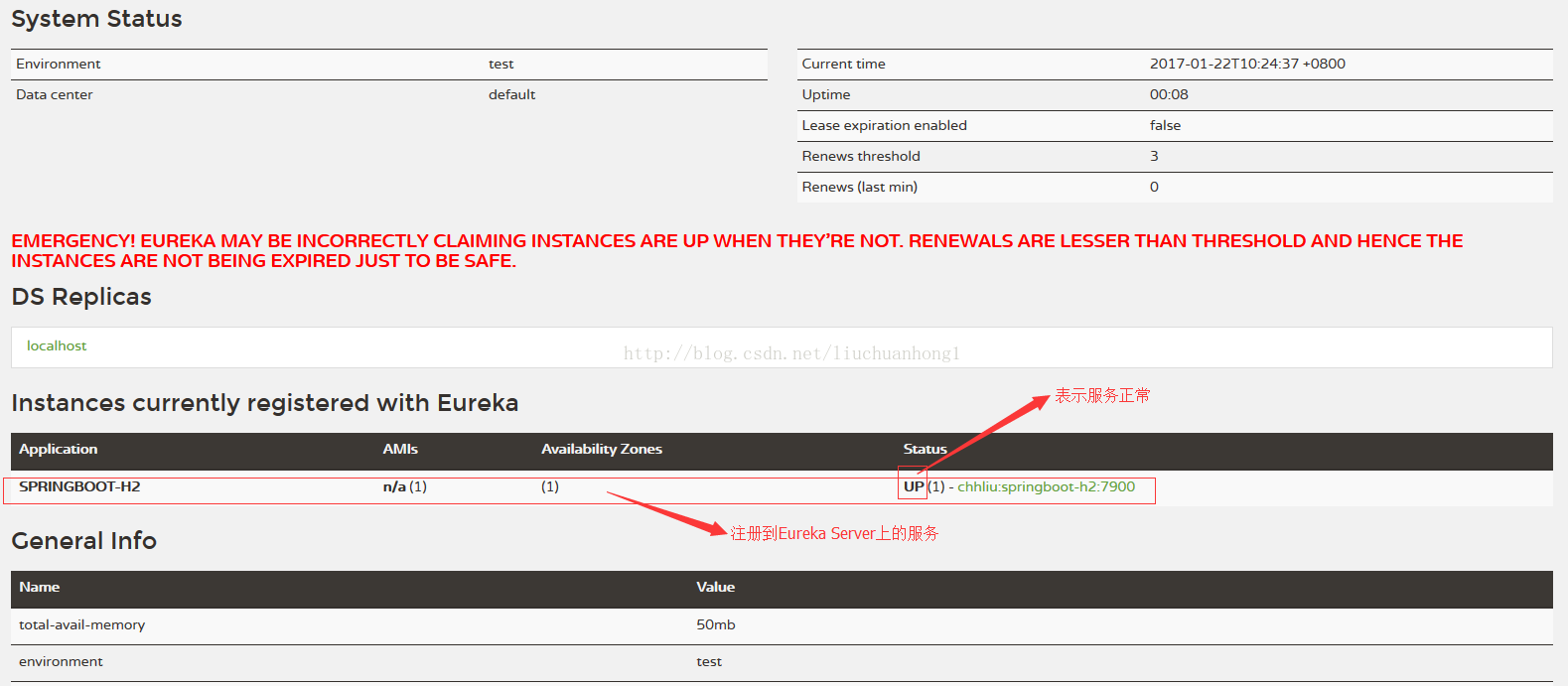Screen dimensions: 1568x686
Task: Open the chhliu:springboot-h2:7900 instance link
Action: tap(1046, 486)
